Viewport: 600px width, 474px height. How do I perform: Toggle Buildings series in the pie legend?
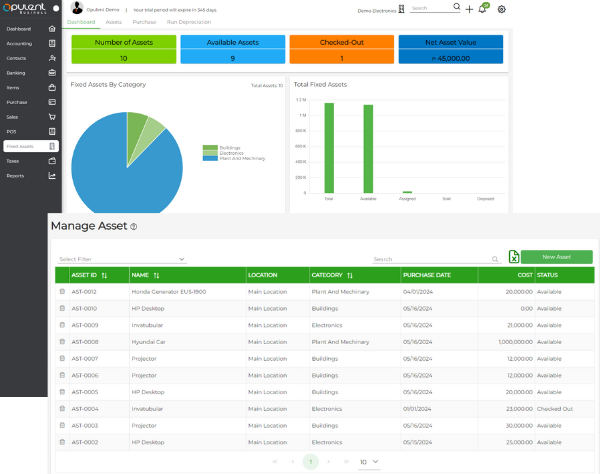point(208,147)
